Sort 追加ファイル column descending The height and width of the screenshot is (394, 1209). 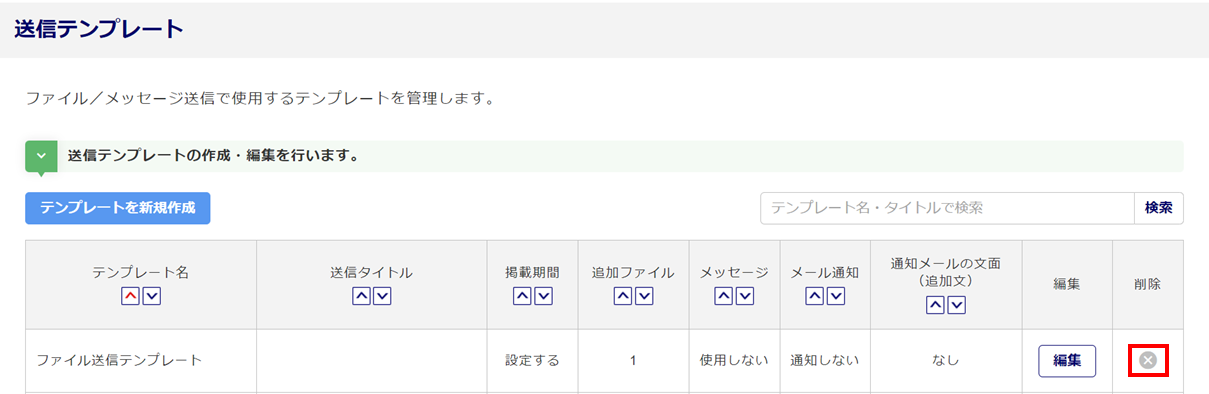644,296
